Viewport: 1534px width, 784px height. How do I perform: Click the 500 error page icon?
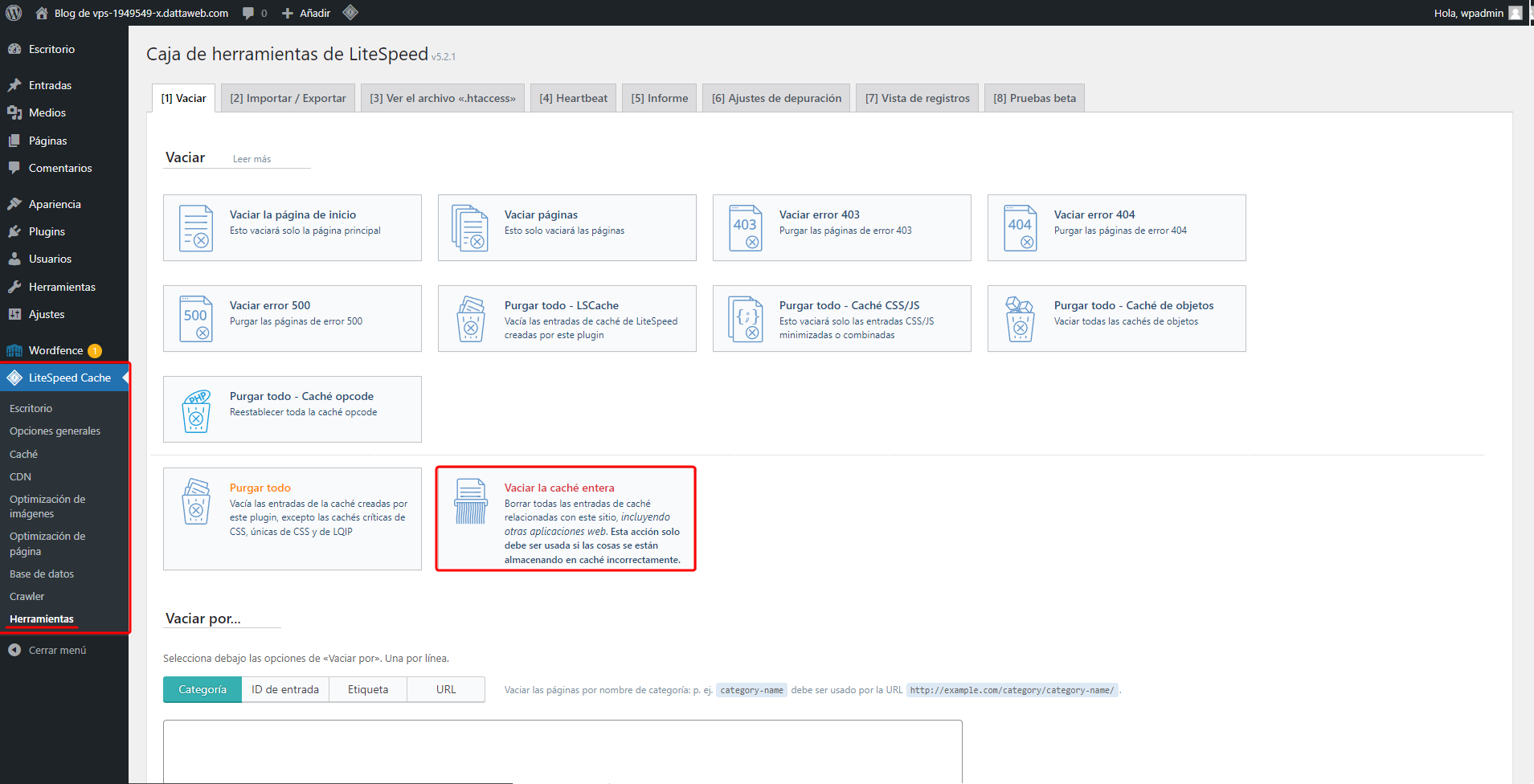tap(196, 319)
